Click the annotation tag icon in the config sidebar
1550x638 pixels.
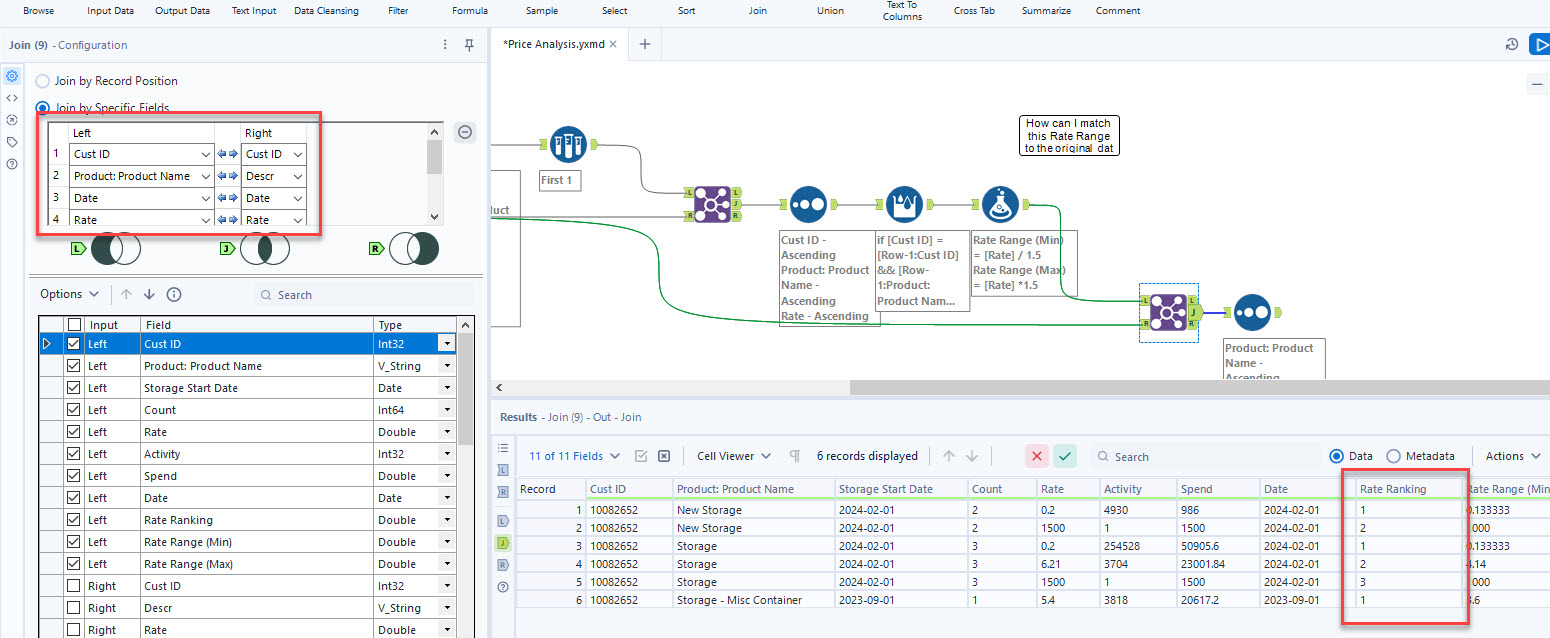[x=12, y=141]
